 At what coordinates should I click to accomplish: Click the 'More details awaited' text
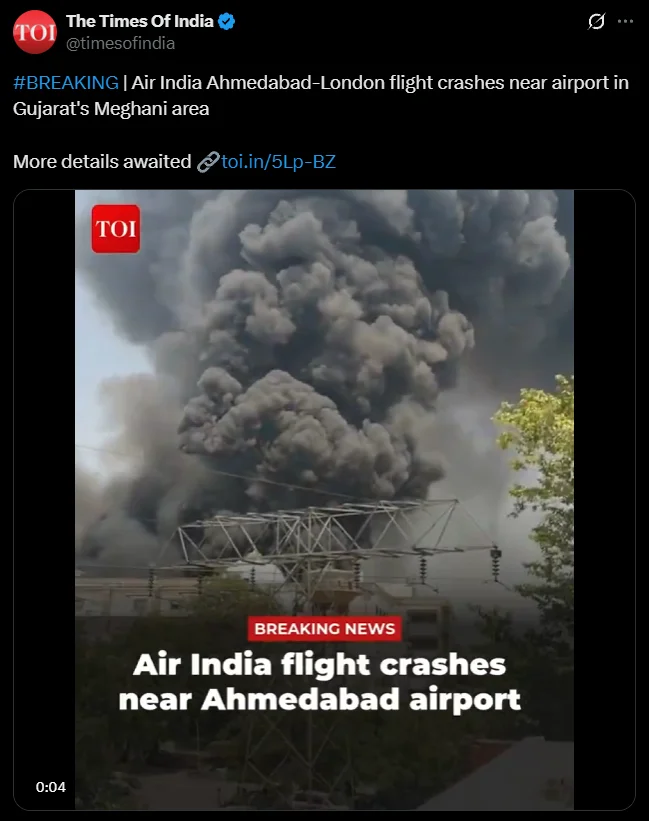pyautogui.click(x=102, y=162)
